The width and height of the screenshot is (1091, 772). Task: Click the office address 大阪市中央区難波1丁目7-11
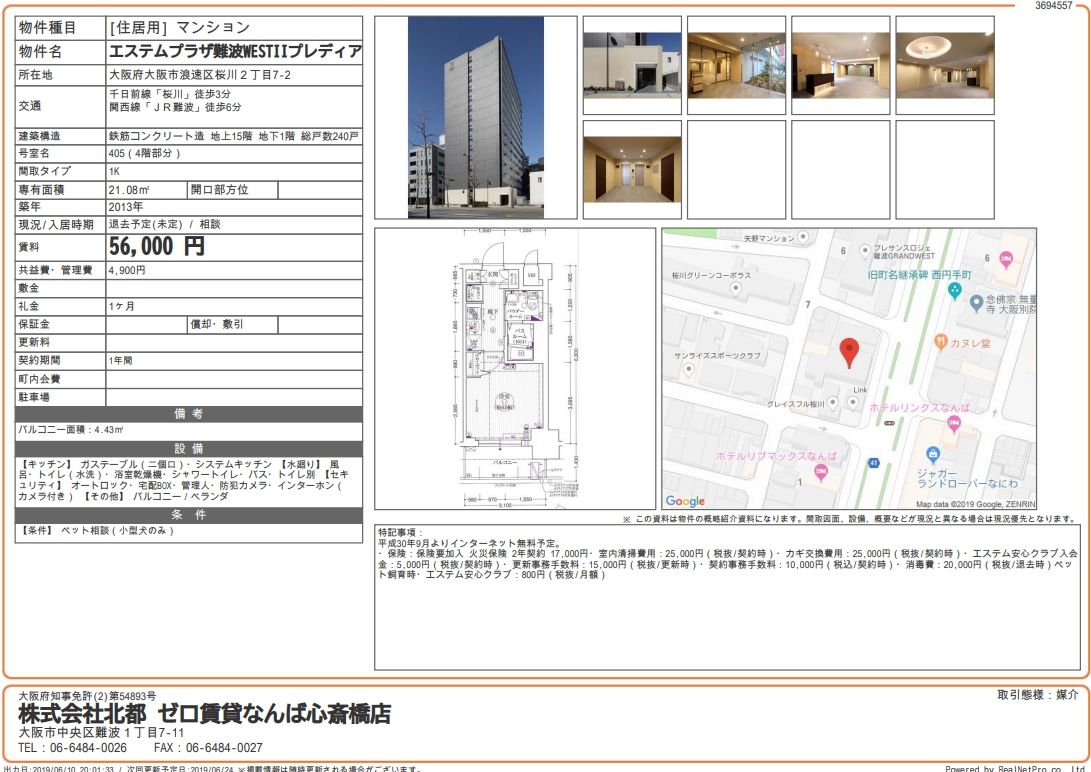point(101,732)
